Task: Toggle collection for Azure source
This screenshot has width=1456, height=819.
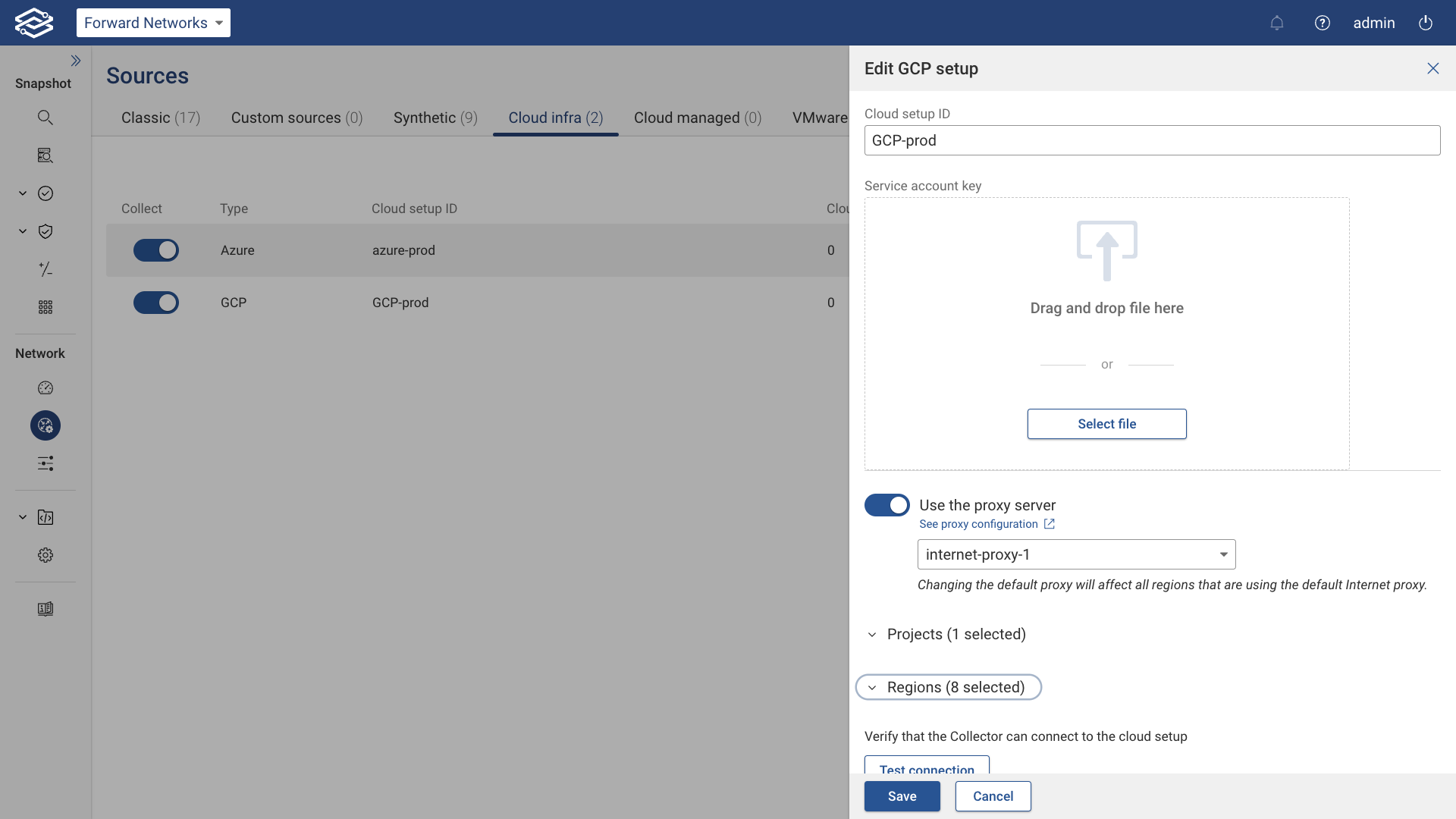Action: point(156,250)
